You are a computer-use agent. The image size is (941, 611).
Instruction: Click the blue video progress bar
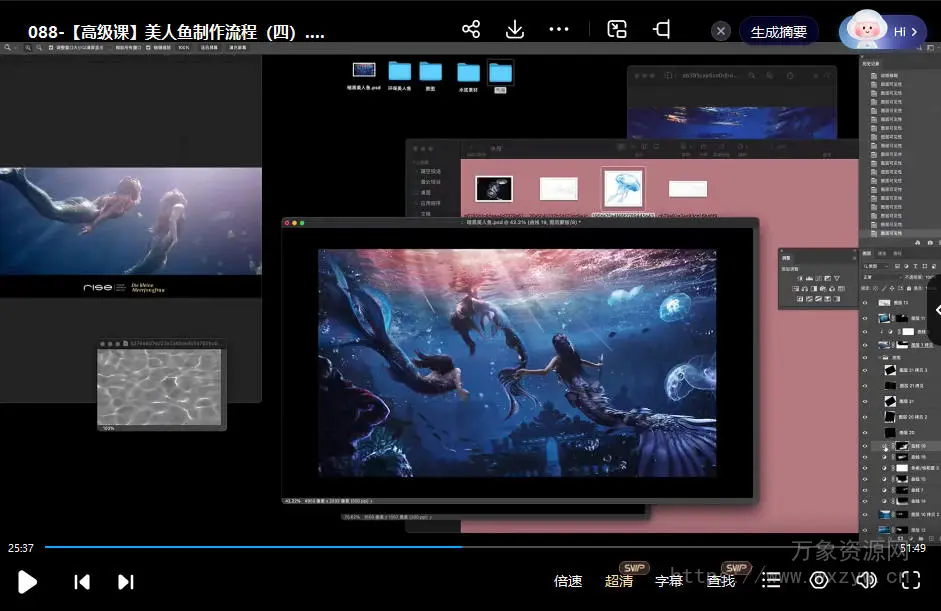click(250, 547)
